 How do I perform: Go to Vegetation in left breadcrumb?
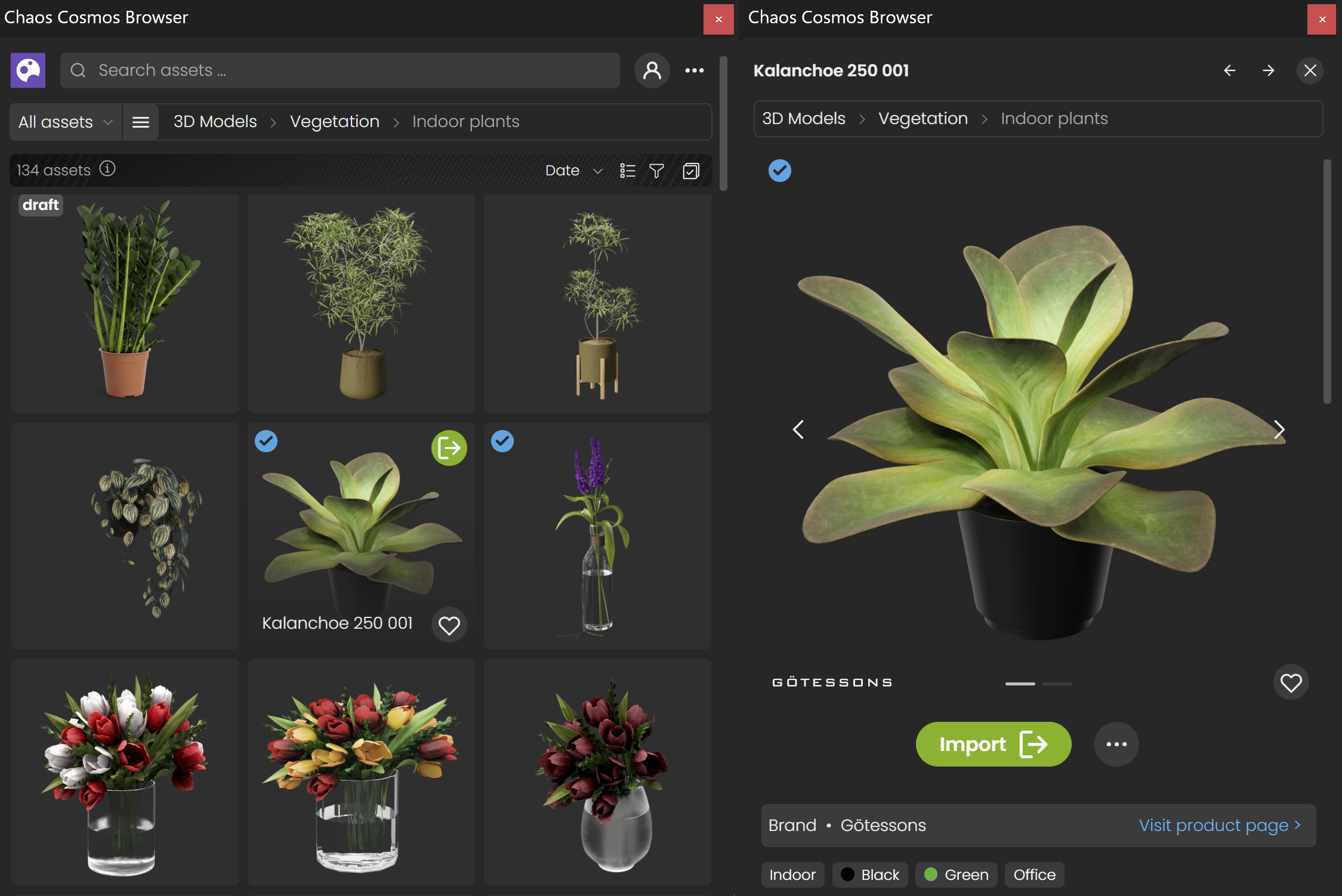tap(335, 122)
